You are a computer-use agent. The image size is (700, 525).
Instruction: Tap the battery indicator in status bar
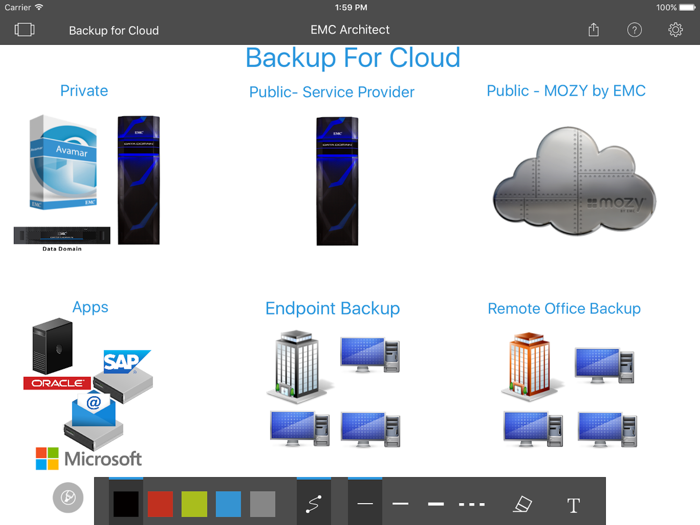click(687, 8)
